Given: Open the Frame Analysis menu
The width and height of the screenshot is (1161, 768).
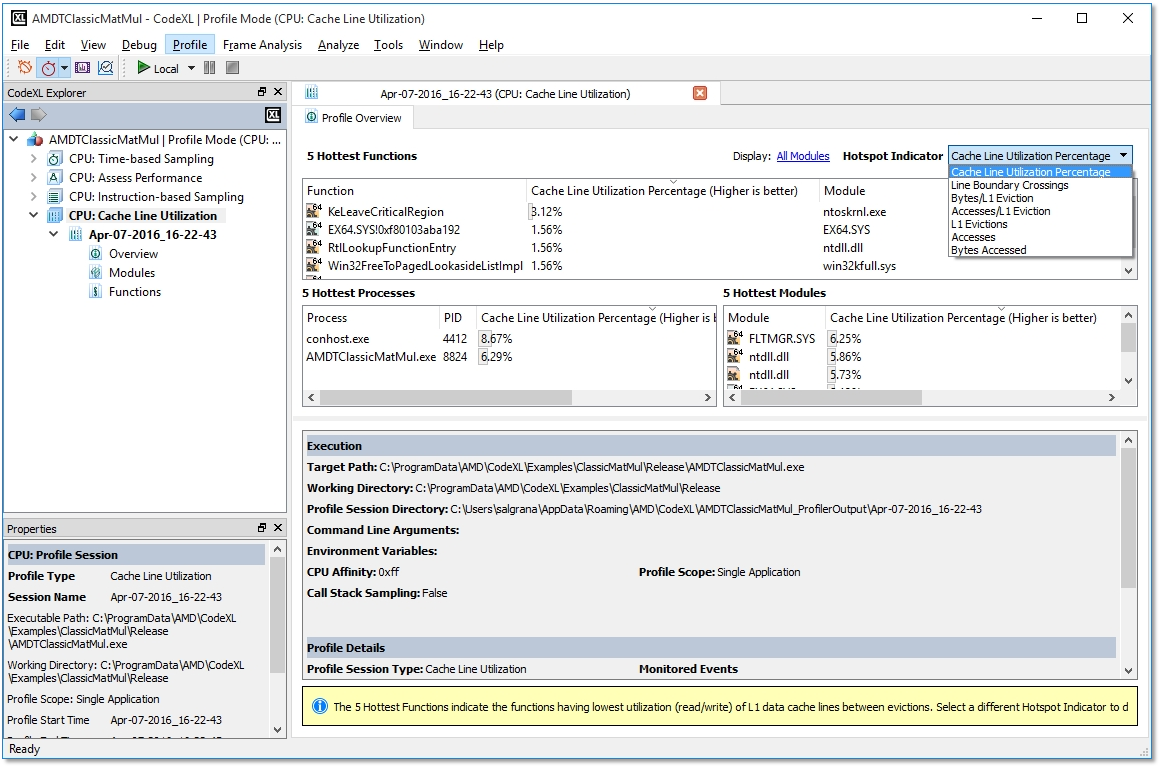Looking at the screenshot, I should coord(262,44).
